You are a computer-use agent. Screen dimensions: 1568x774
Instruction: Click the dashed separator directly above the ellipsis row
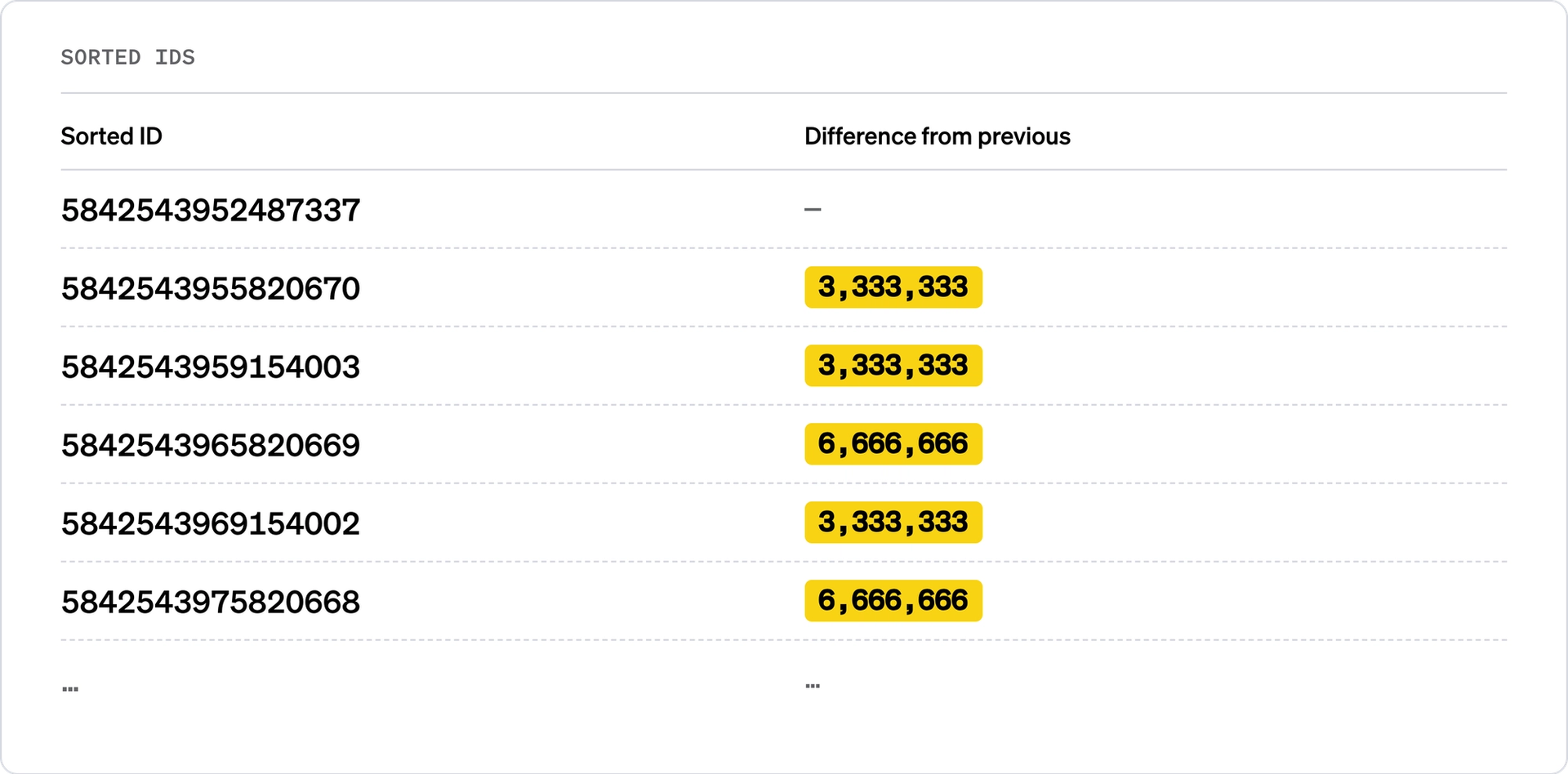tap(784, 640)
